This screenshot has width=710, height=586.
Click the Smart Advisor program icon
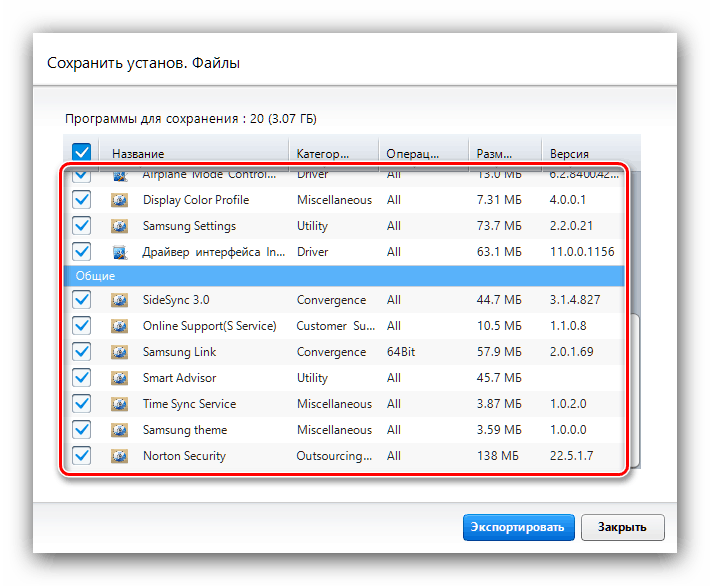(120, 378)
